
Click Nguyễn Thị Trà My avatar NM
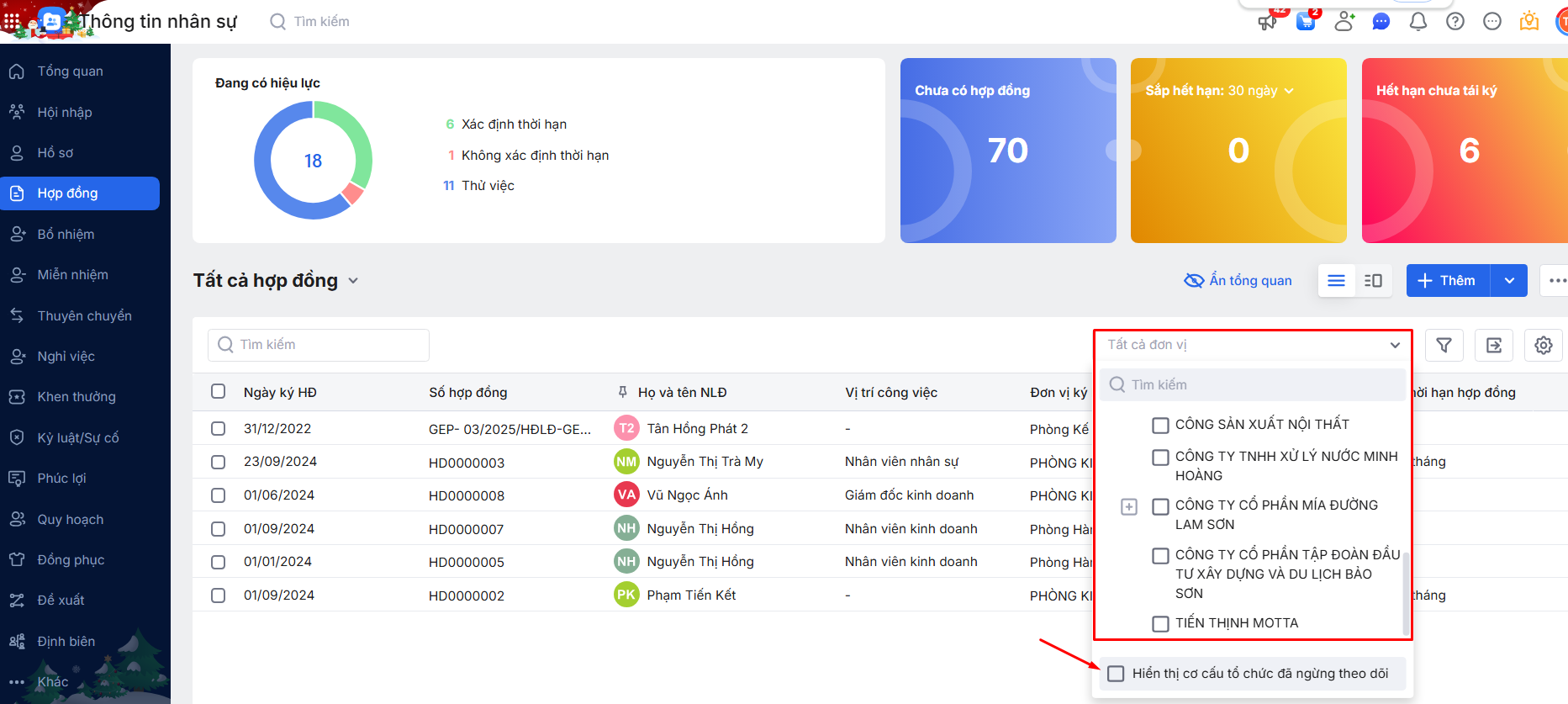[x=626, y=461]
